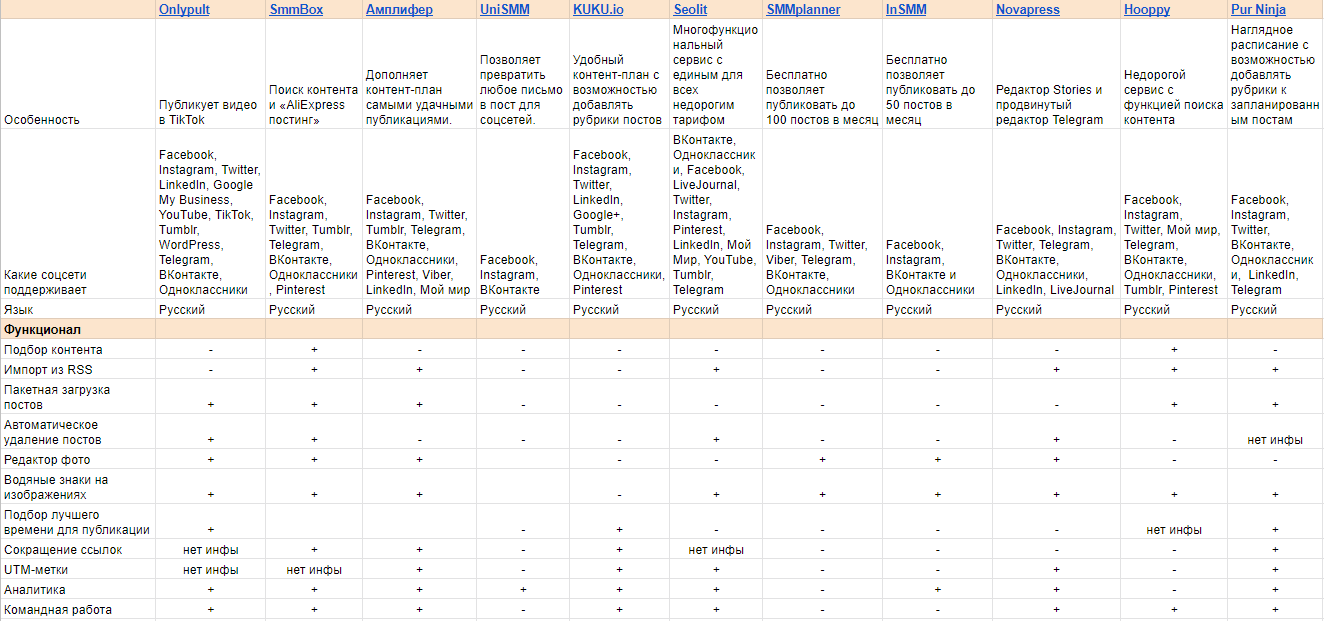This screenshot has height=621, width=1324.
Task: Click the 'Подбор контента' row label
Action: click(53, 350)
